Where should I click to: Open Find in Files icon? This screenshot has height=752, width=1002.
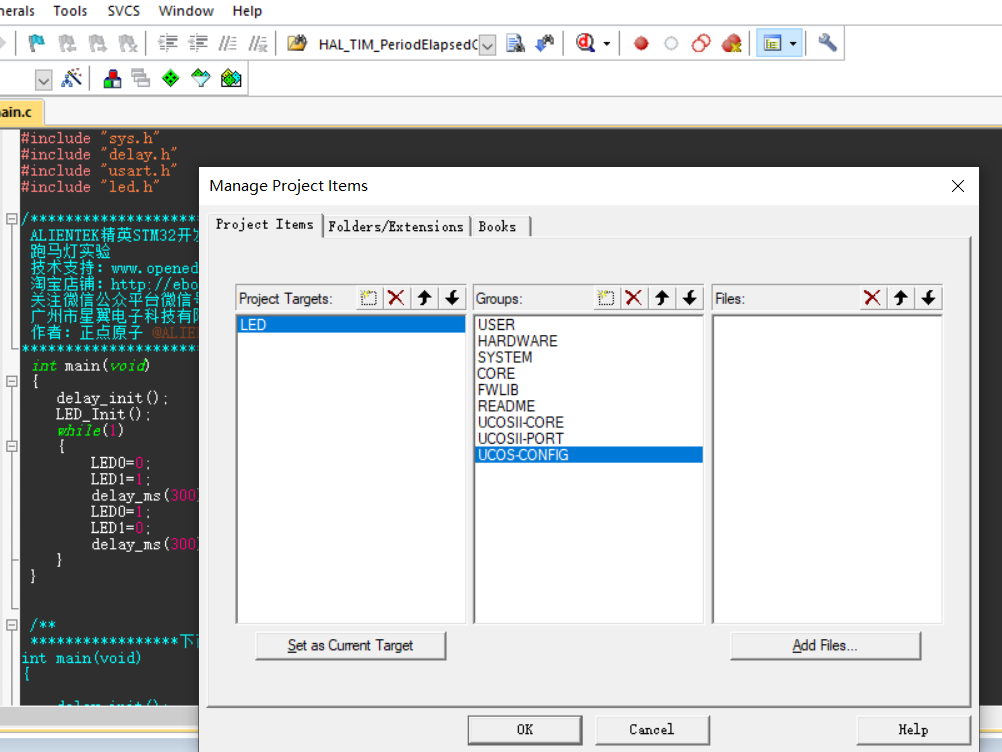[515, 43]
